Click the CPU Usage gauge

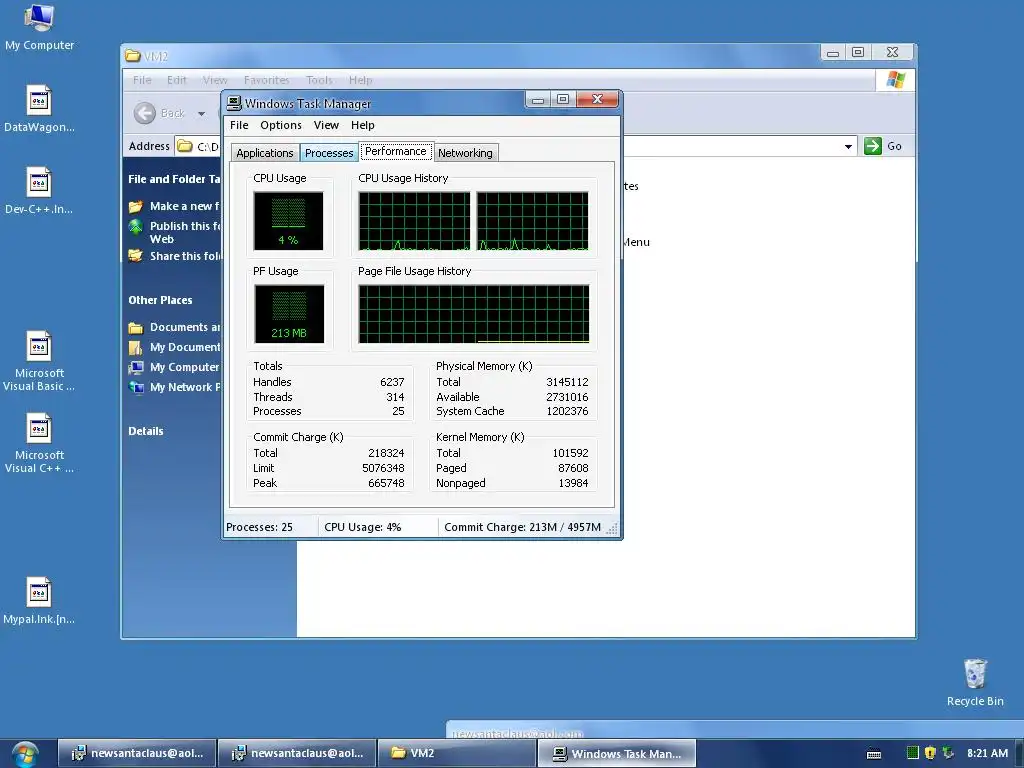tap(288, 221)
